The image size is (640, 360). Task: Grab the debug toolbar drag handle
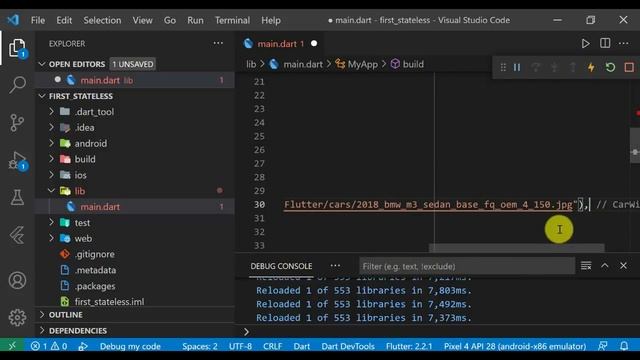point(503,67)
